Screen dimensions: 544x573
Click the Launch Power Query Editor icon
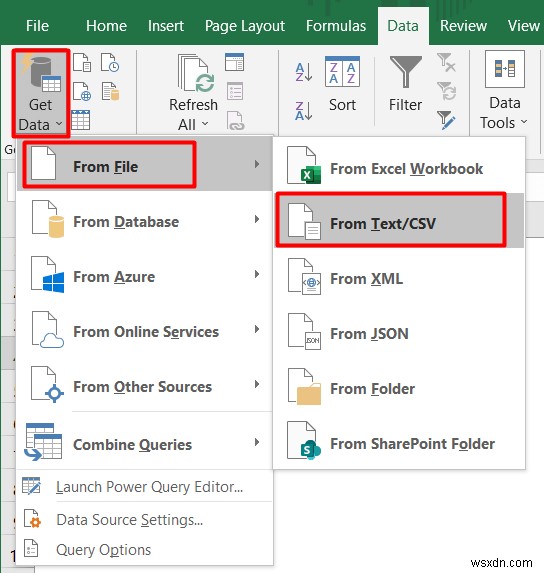coord(31,486)
